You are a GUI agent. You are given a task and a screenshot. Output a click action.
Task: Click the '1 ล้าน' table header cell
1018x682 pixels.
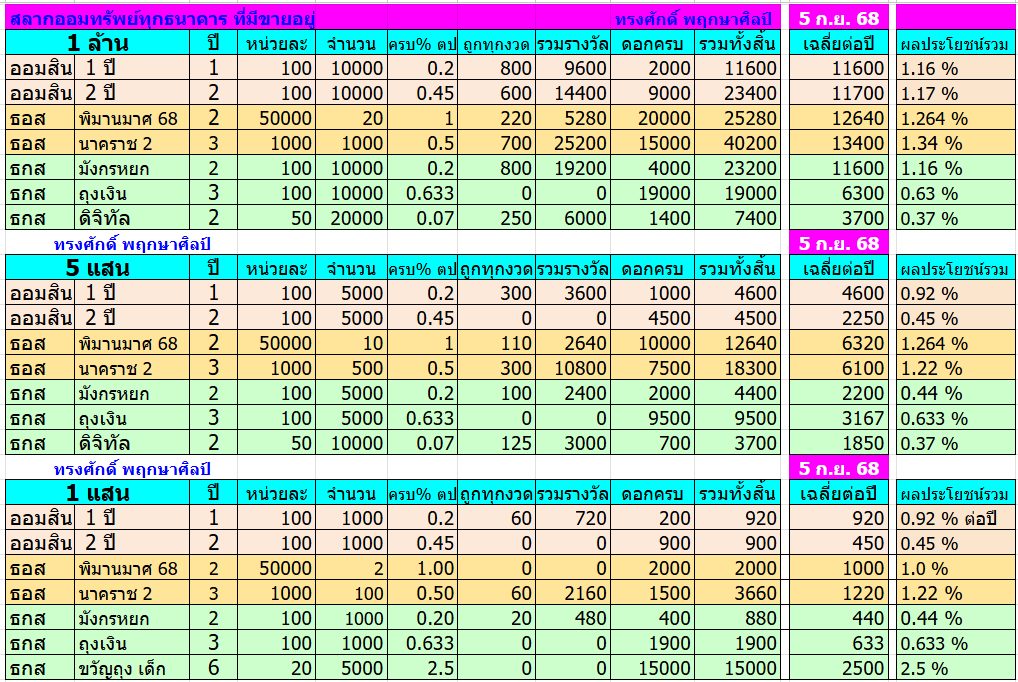(x=98, y=43)
